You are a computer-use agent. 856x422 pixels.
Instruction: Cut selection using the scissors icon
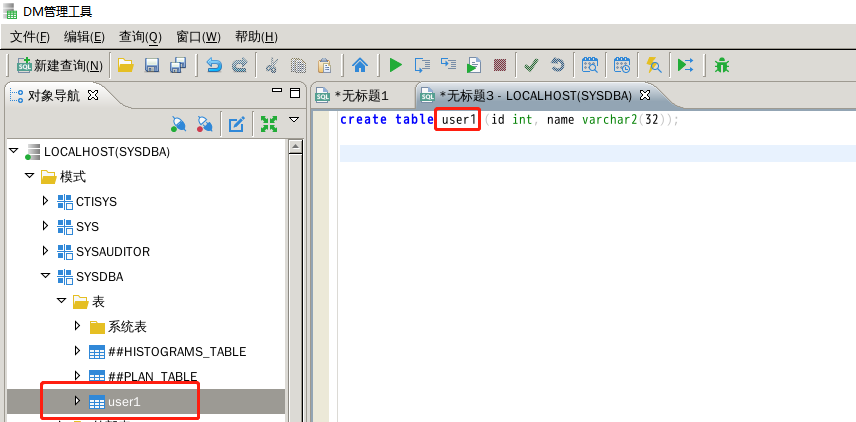pyautogui.click(x=271, y=66)
